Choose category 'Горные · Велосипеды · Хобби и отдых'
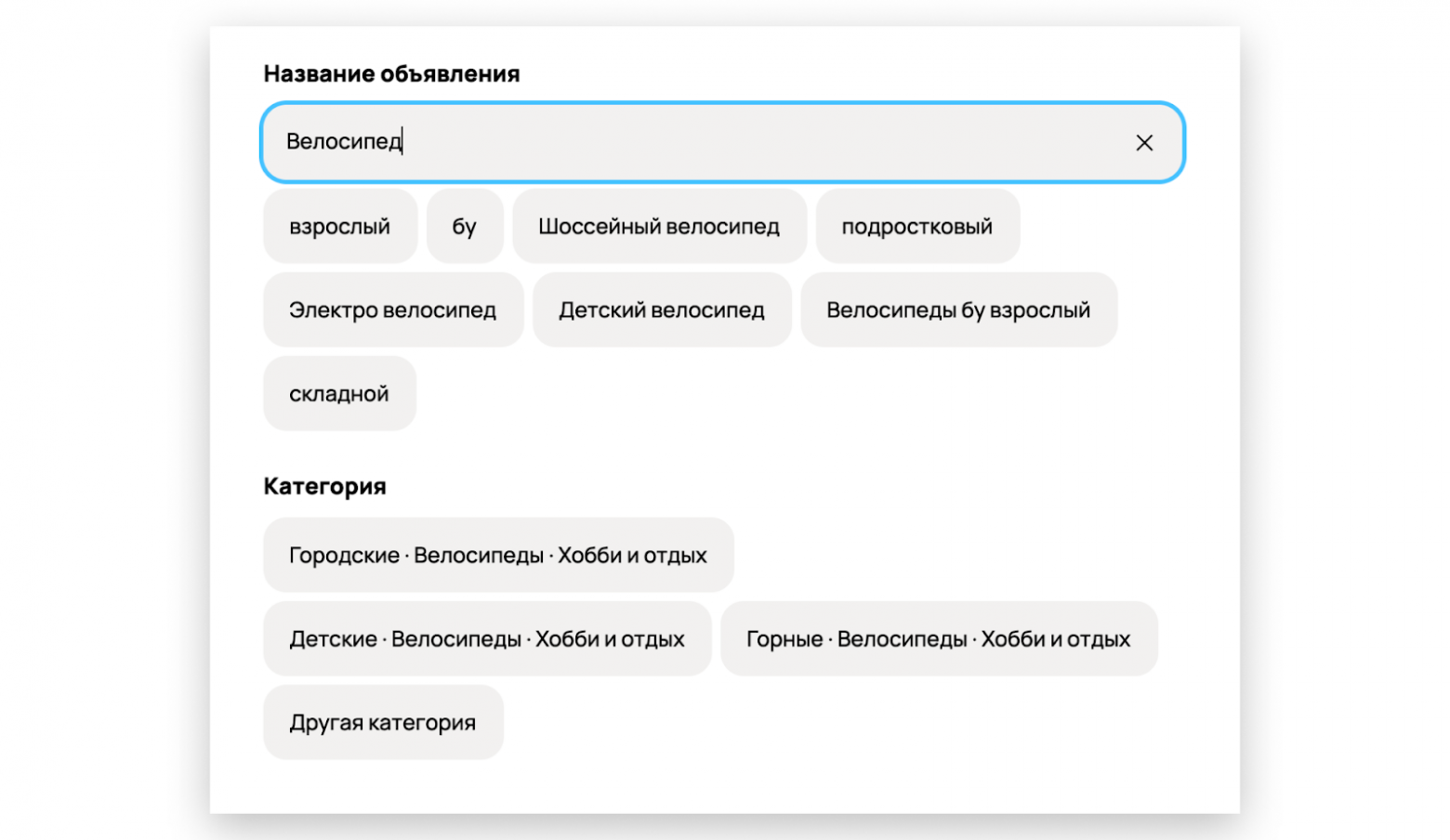The height and width of the screenshot is (840, 1450). (x=938, y=638)
